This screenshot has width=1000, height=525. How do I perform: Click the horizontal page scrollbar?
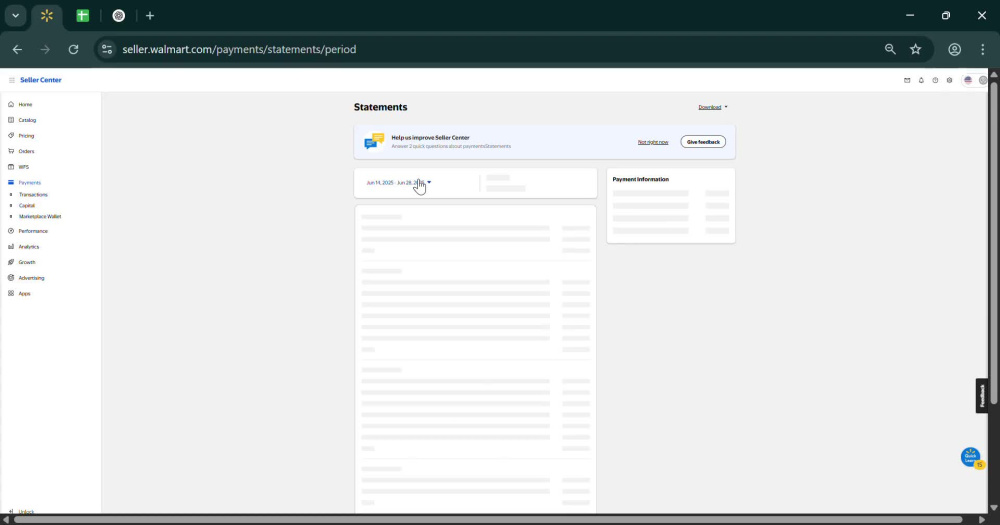[x=488, y=520]
